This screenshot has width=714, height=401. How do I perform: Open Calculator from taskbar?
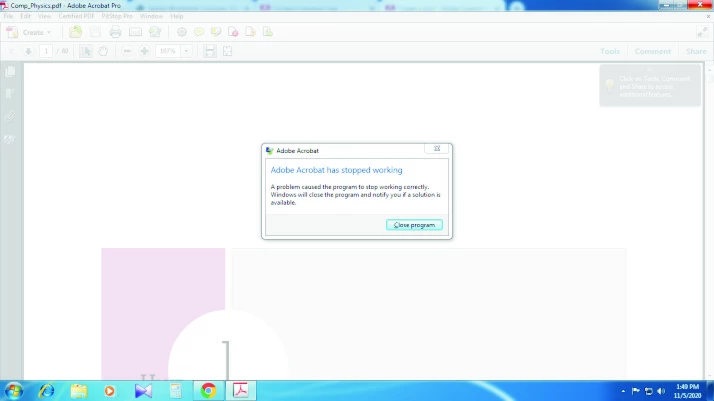[x=176, y=391]
